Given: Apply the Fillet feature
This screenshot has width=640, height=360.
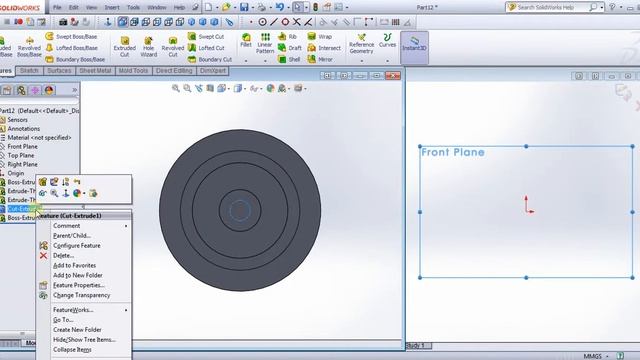Looking at the screenshot, I should 246,40.
